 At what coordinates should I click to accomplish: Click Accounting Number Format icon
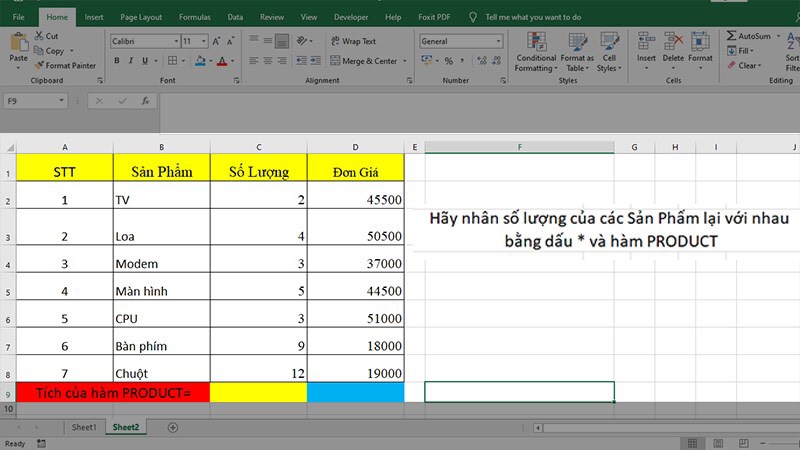(427, 60)
